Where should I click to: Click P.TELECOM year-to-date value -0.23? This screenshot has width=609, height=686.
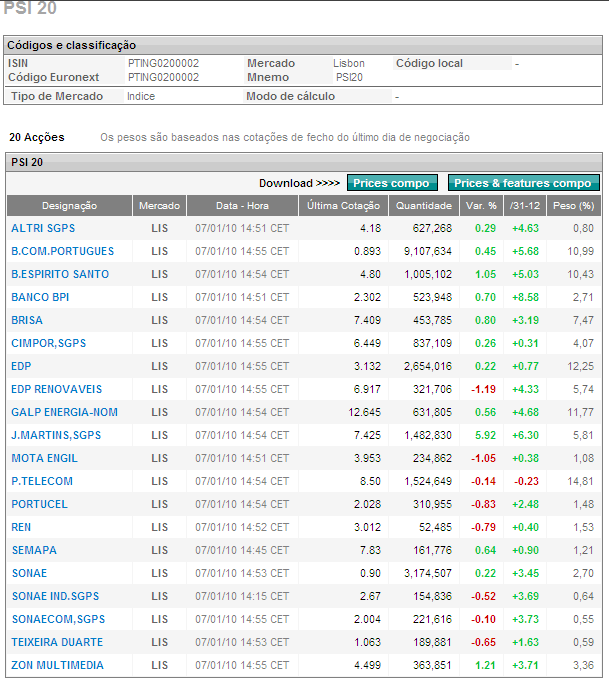[526, 481]
